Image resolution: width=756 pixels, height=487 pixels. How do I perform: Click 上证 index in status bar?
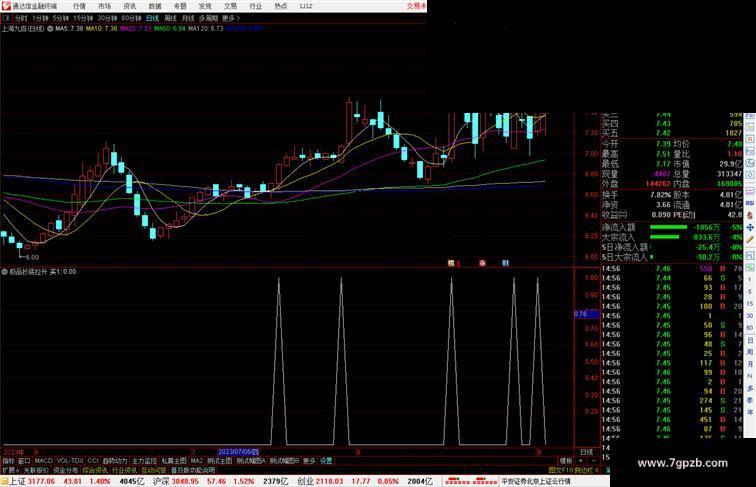tap(18, 481)
